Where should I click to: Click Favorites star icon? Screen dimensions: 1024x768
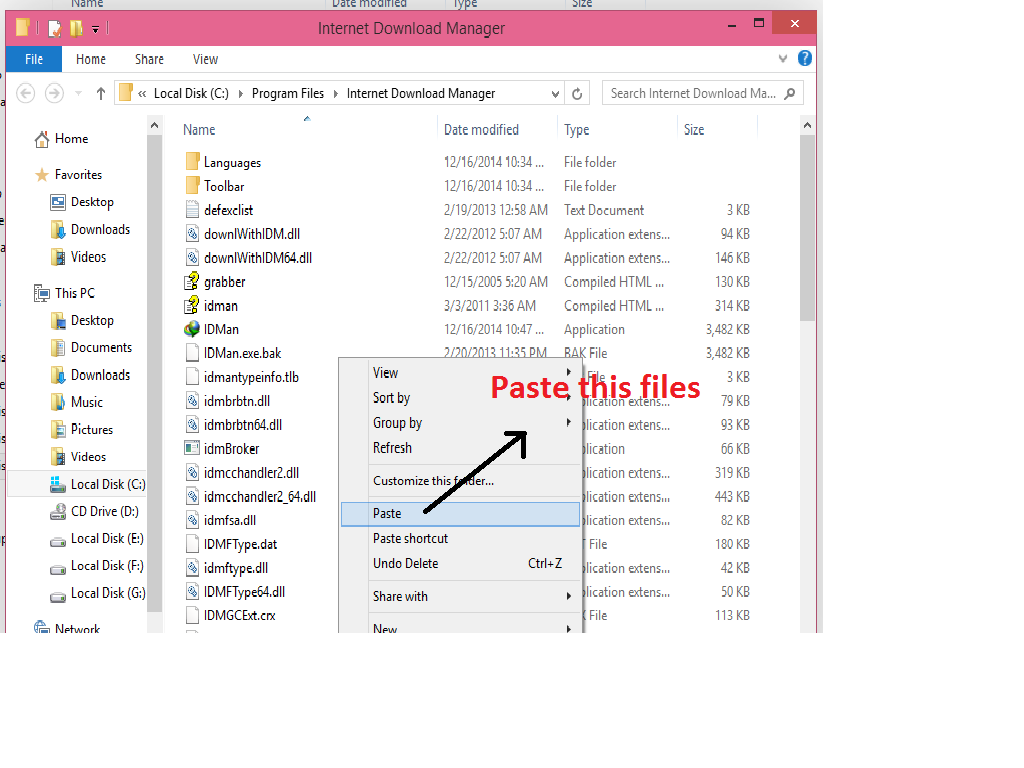[x=42, y=174]
